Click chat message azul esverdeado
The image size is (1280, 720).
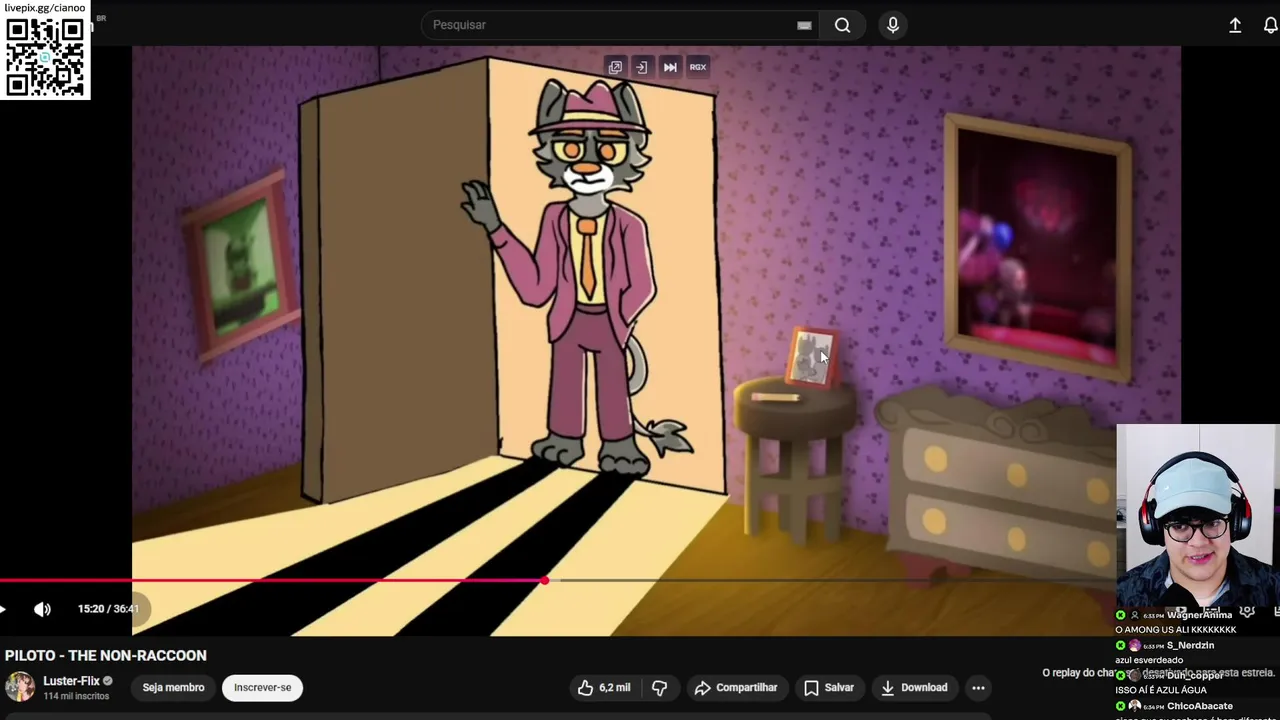coord(1149,660)
